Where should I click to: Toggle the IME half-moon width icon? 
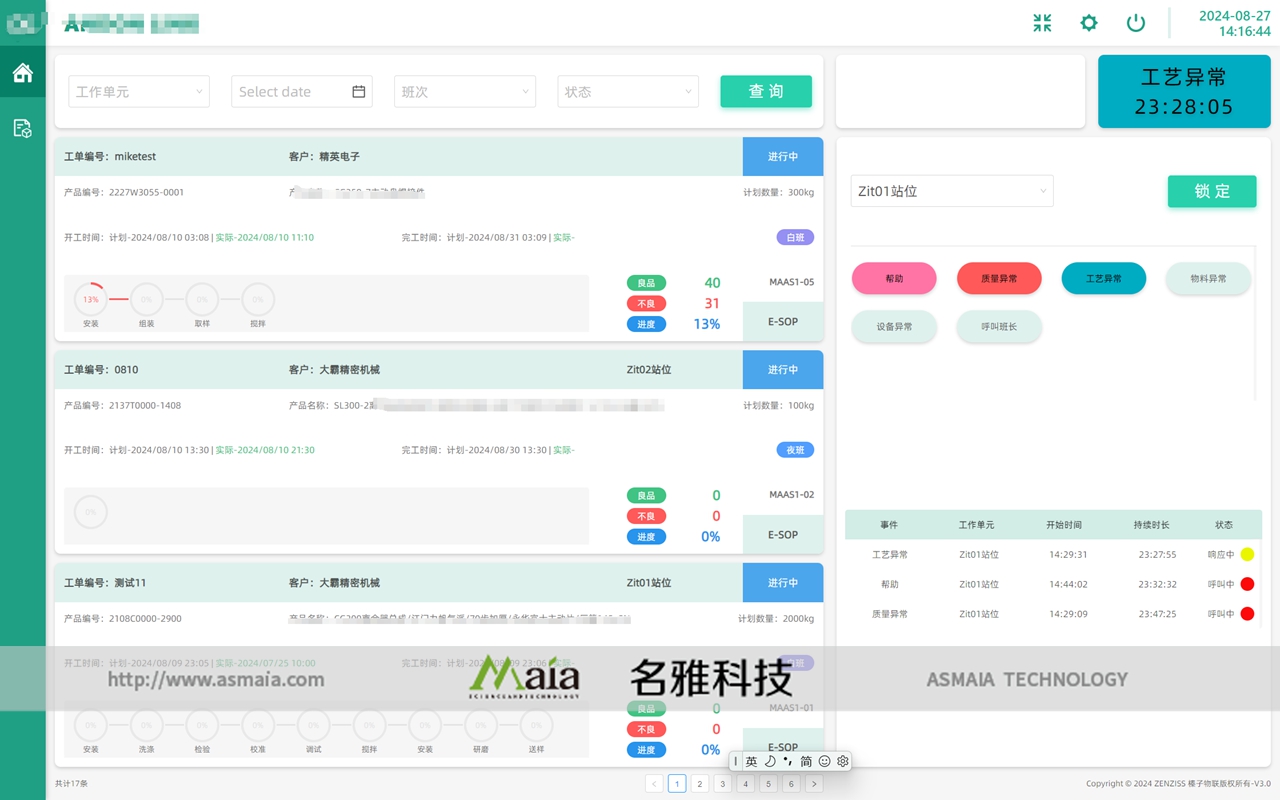[x=770, y=761]
